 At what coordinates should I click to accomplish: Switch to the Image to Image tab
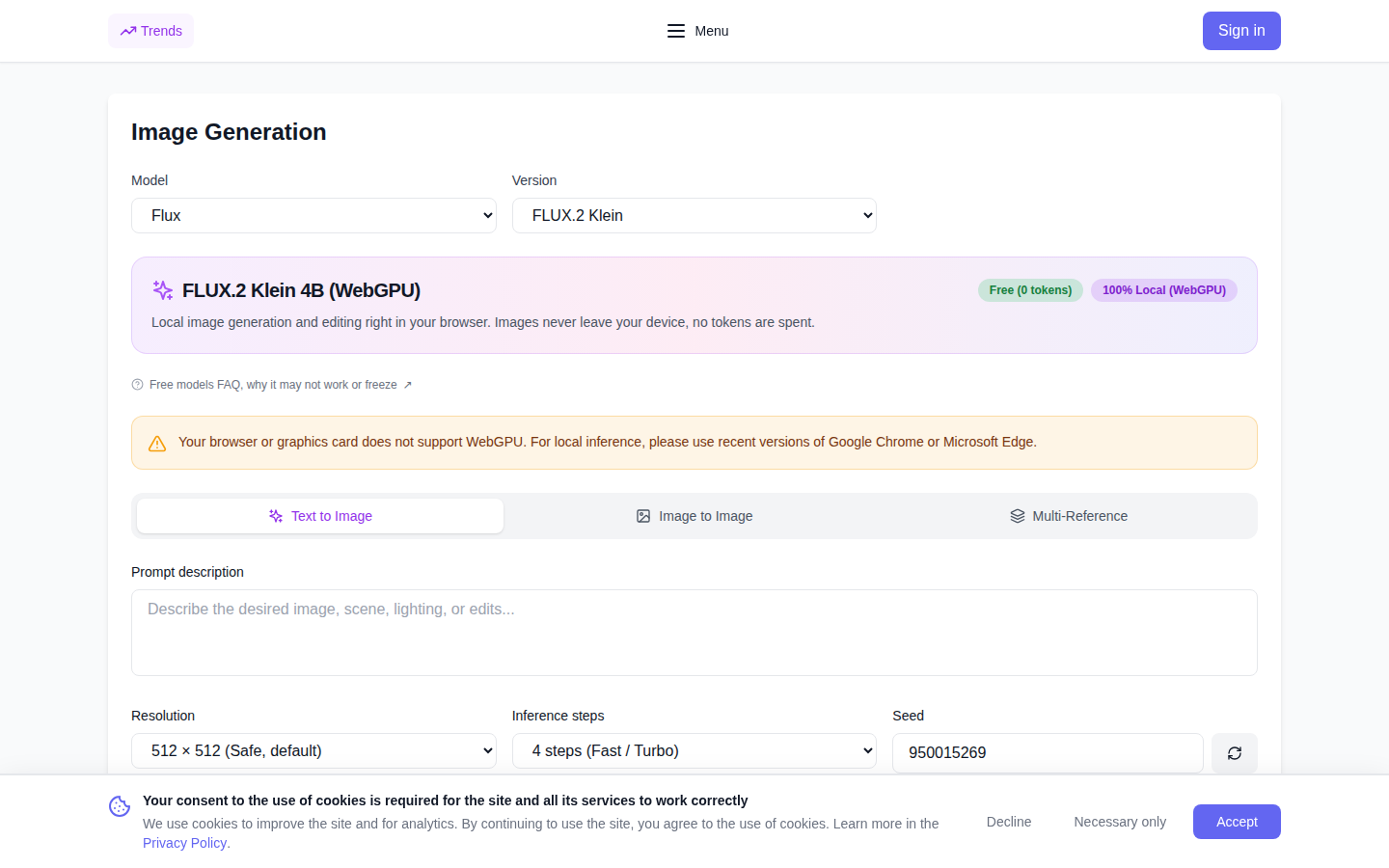(x=694, y=516)
